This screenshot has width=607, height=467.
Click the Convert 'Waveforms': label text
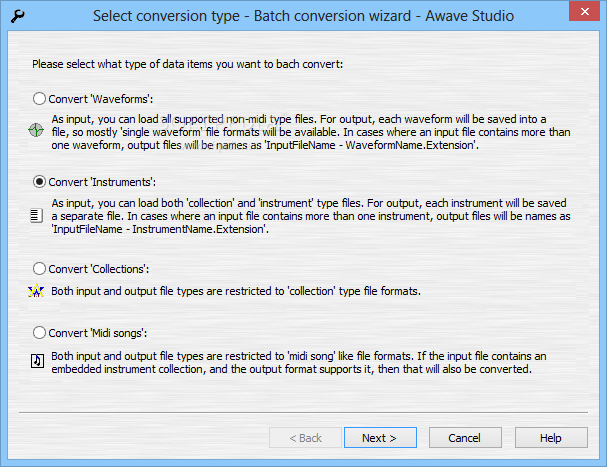tap(101, 99)
